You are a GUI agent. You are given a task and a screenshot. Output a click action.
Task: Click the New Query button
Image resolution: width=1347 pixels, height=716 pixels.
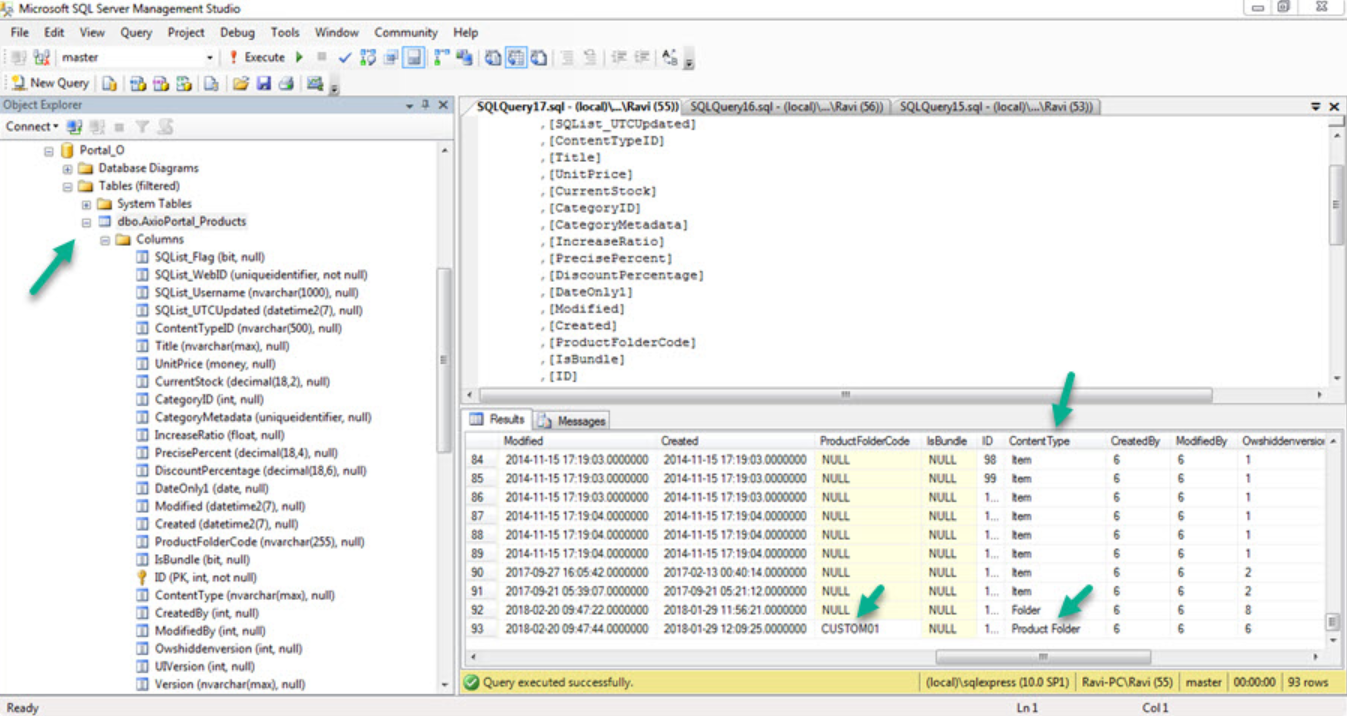click(50, 84)
